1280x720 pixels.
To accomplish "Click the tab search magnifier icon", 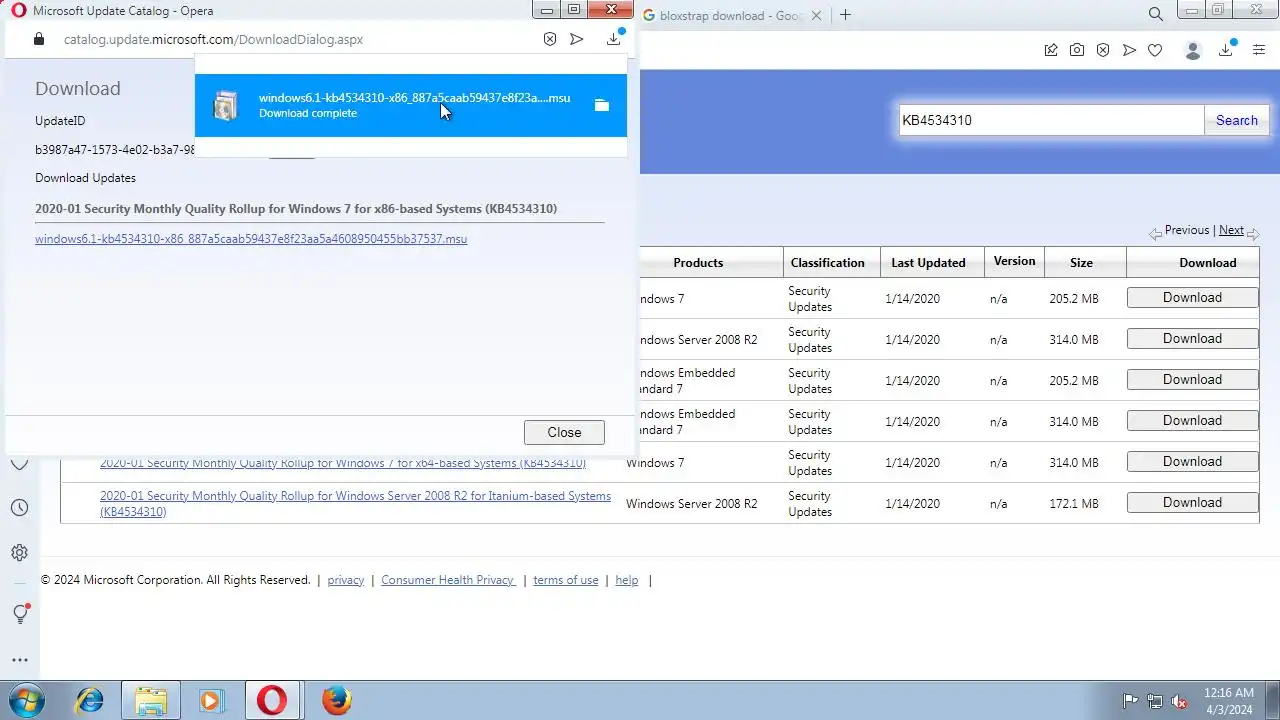I will [1155, 14].
